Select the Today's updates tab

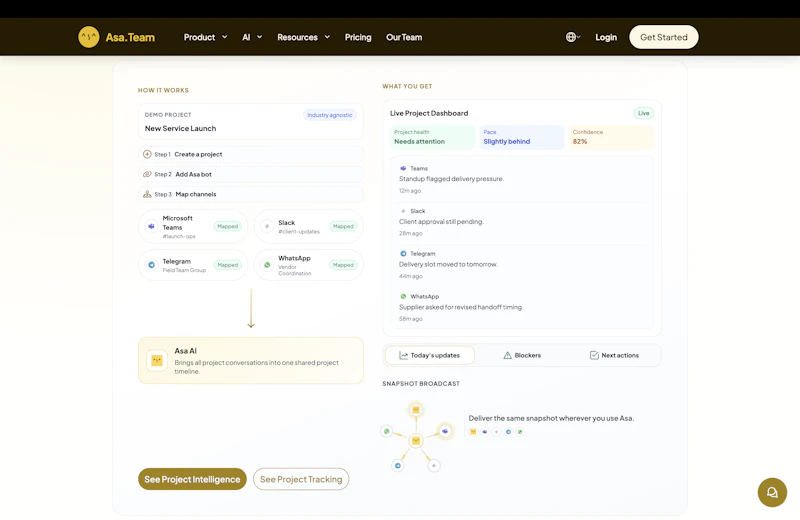(x=430, y=355)
